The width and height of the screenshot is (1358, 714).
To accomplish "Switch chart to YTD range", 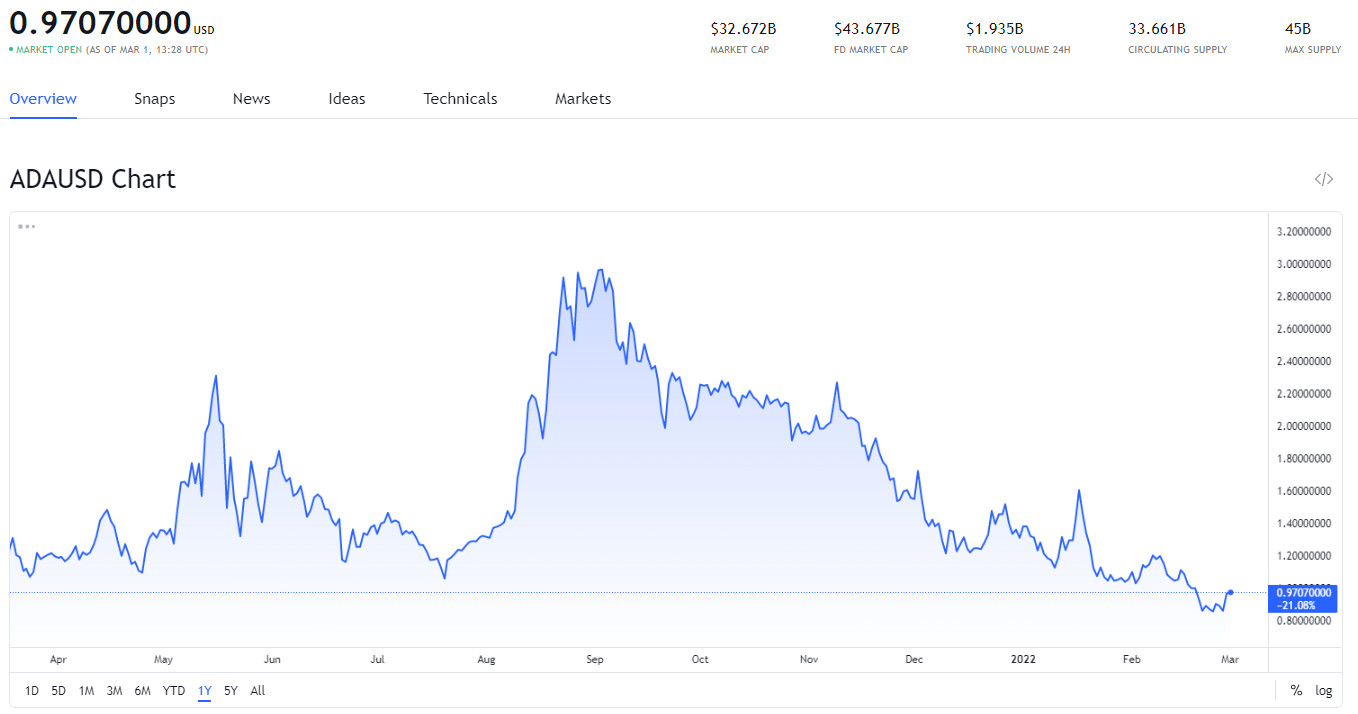I will (x=174, y=690).
